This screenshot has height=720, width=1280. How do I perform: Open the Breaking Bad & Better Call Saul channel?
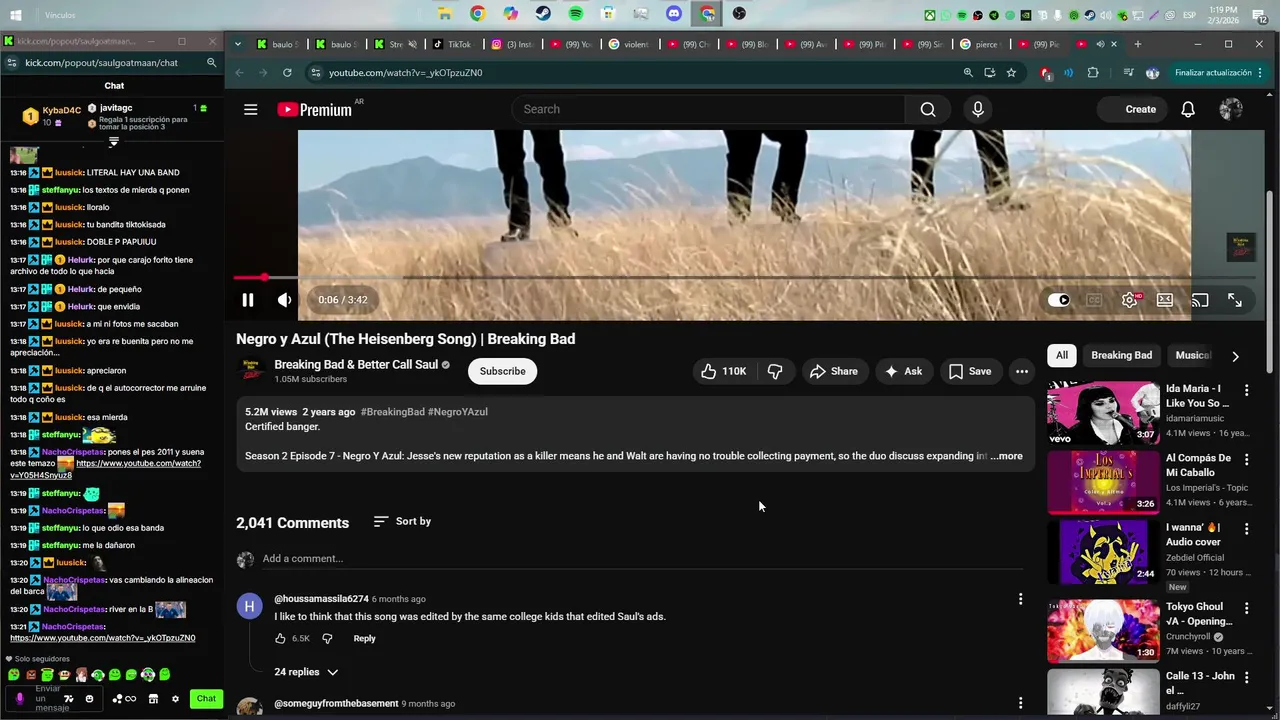pos(356,365)
